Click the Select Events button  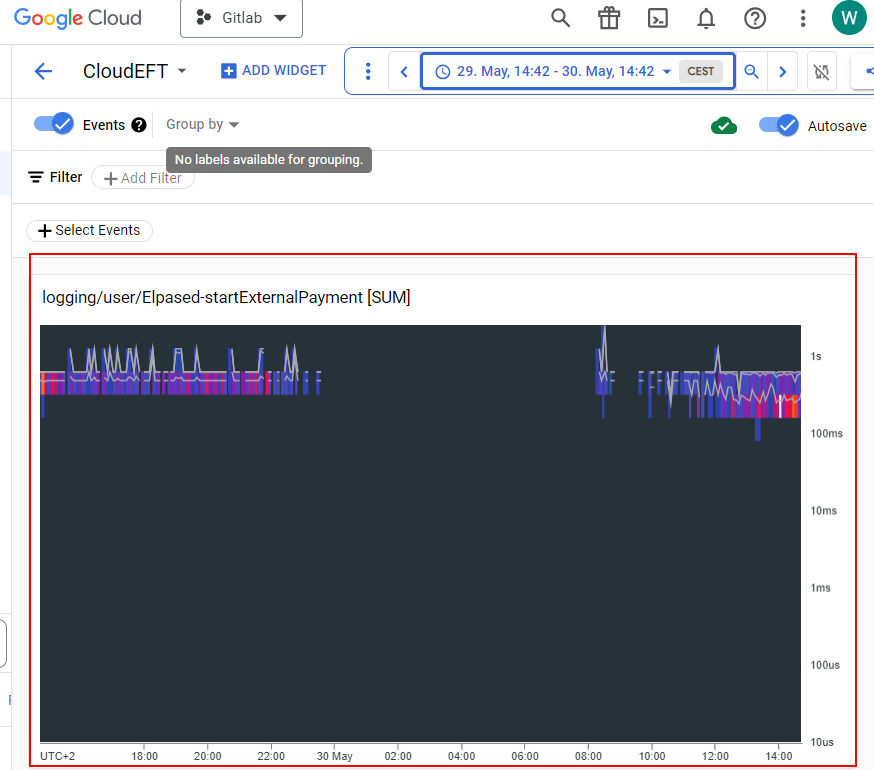pyautogui.click(x=89, y=230)
